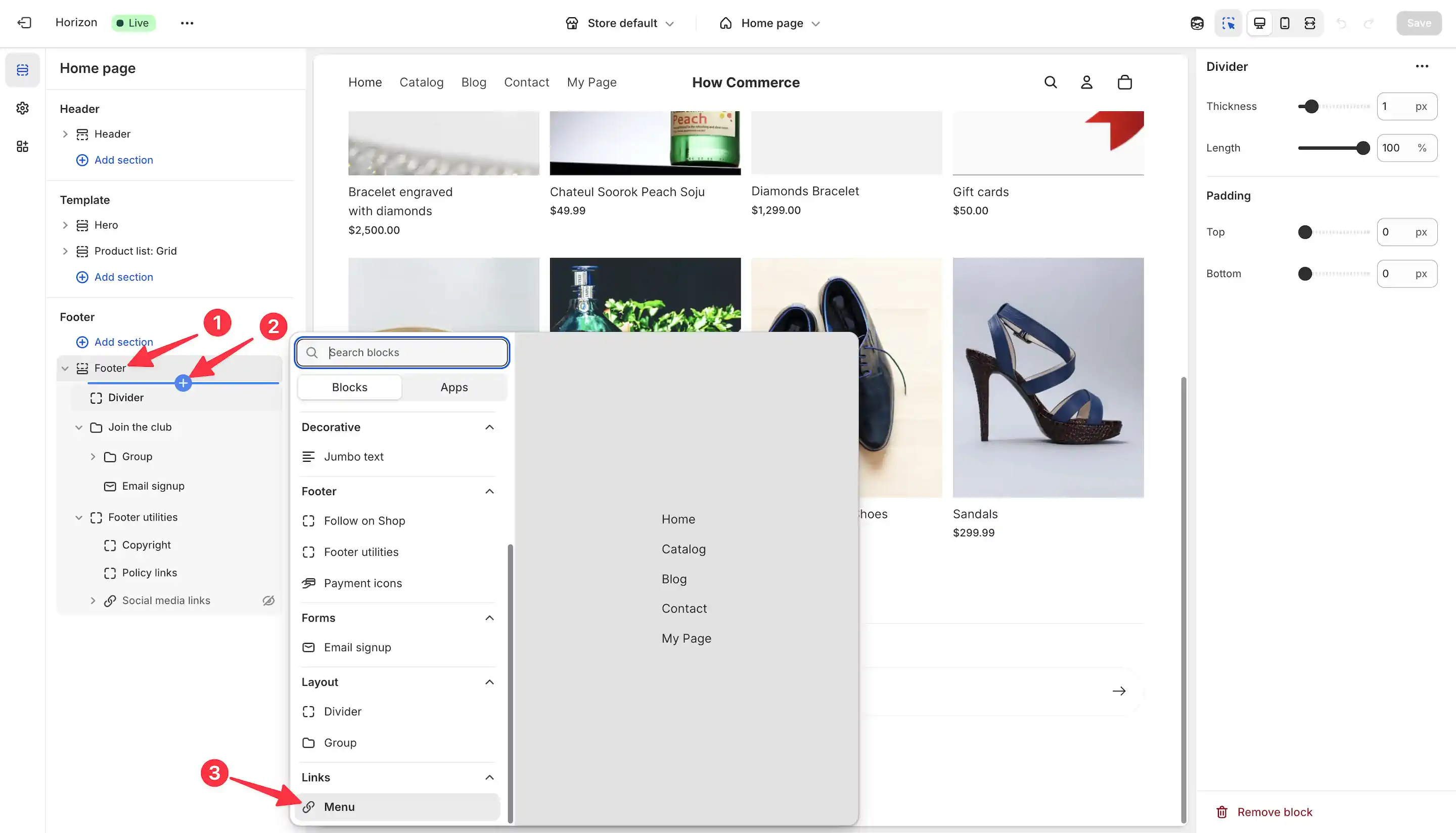Adjust the Top padding slider
Screen dimensions: 1456x833
1334,232
